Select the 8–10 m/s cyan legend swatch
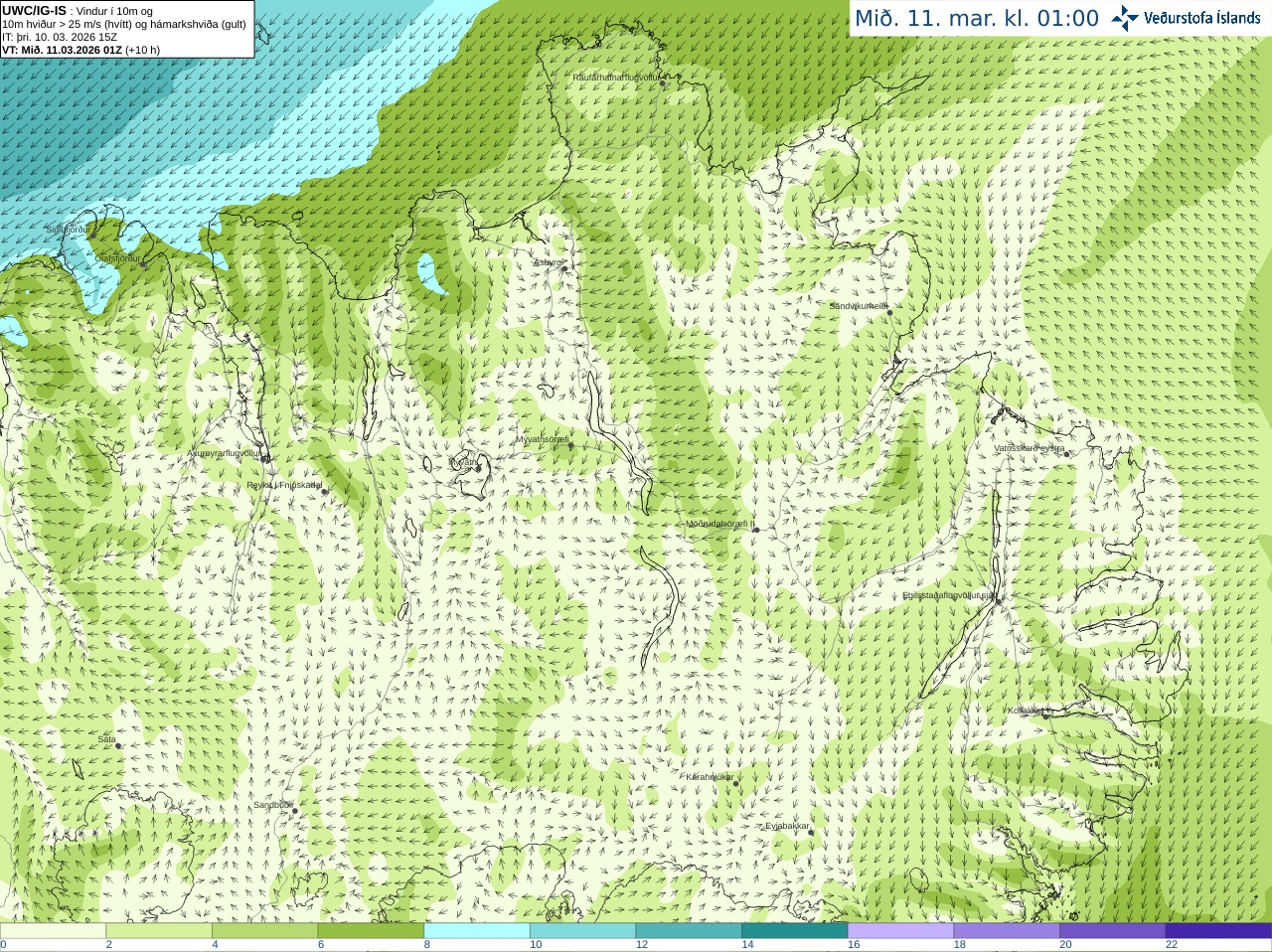The height and width of the screenshot is (952, 1272). [477, 930]
